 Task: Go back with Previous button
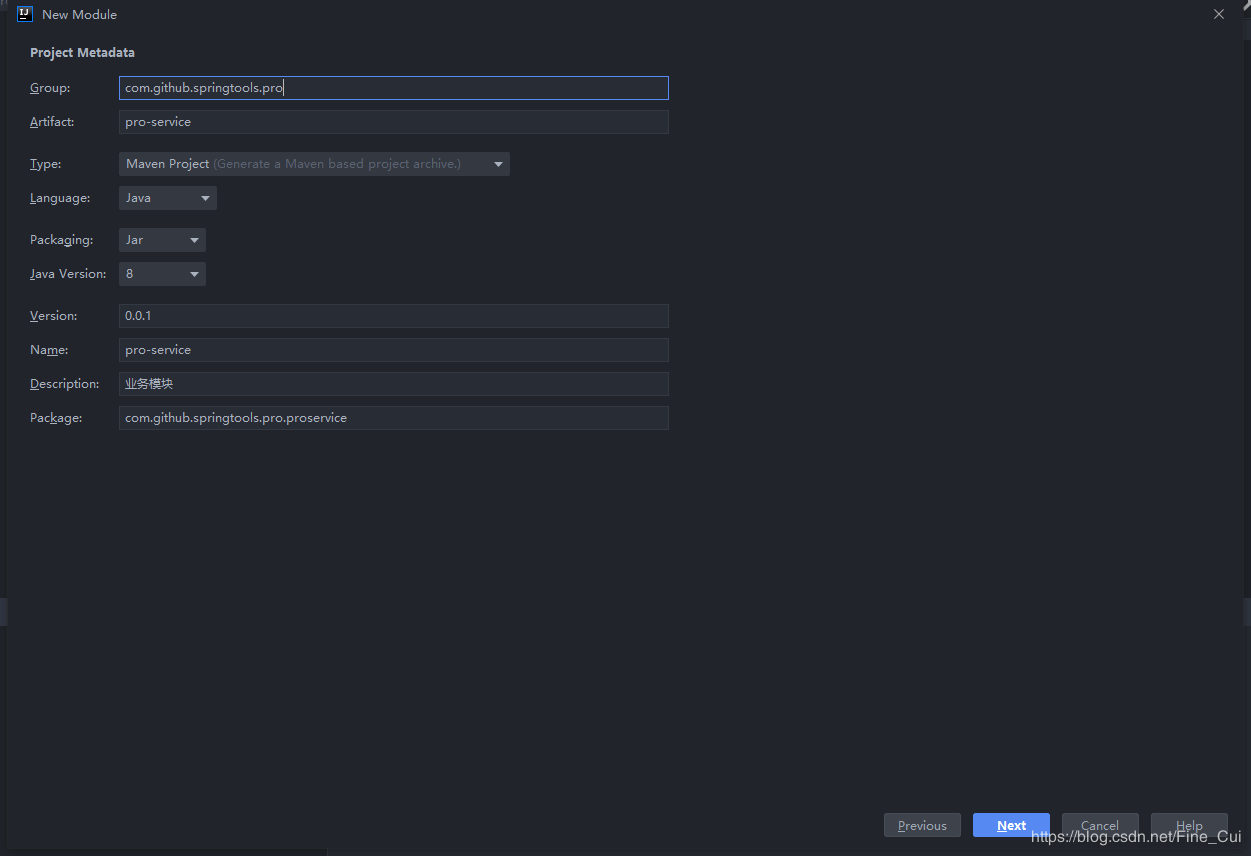click(922, 825)
